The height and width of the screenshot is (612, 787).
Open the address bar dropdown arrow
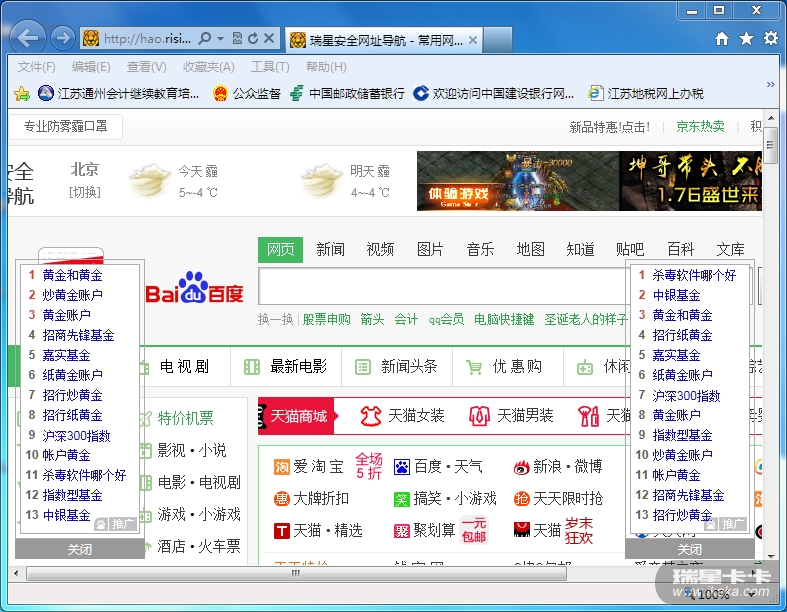[x=220, y=38]
